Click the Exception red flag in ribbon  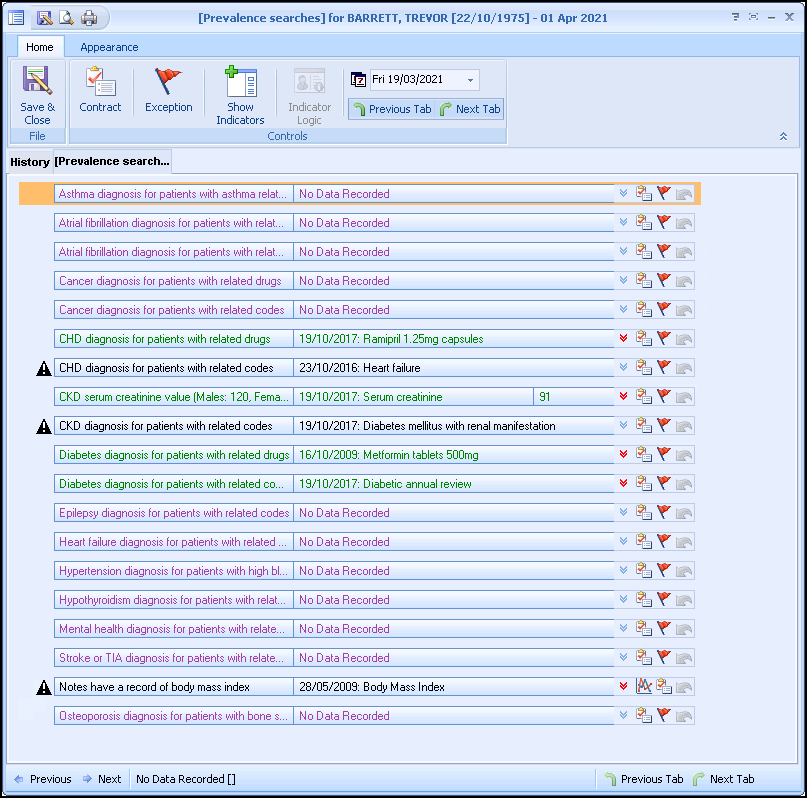168,84
